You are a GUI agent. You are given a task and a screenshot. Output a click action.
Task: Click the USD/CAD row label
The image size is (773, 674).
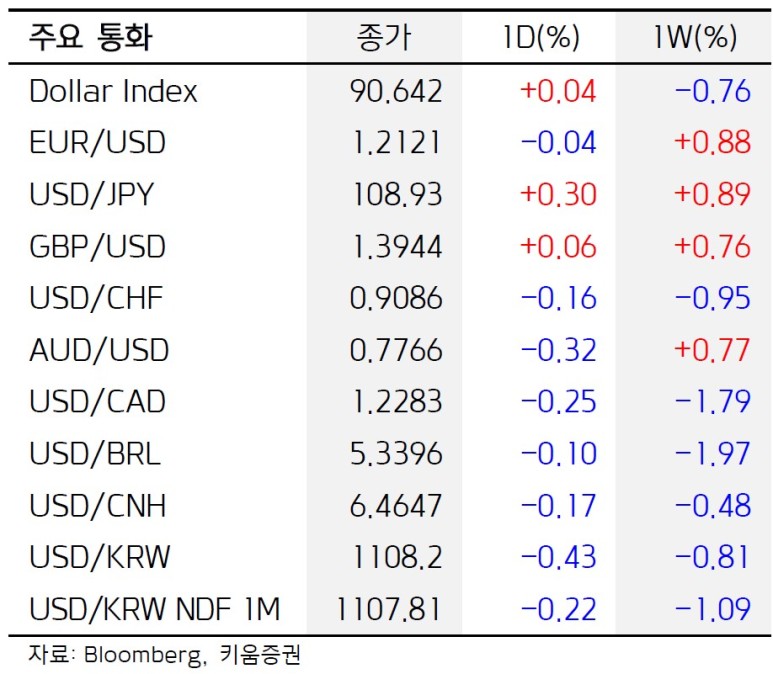click(x=97, y=401)
